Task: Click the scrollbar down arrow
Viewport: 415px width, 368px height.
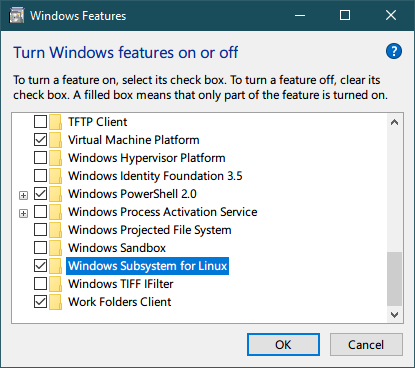Action: (394, 315)
